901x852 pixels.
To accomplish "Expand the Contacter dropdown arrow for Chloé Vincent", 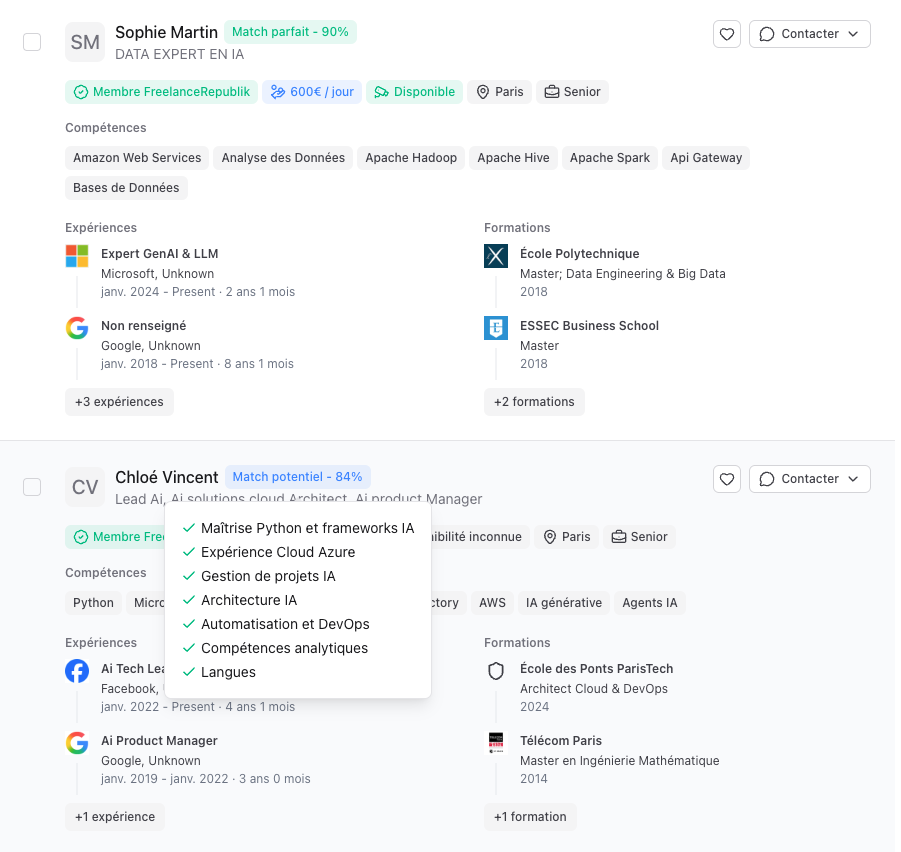I will (x=854, y=479).
